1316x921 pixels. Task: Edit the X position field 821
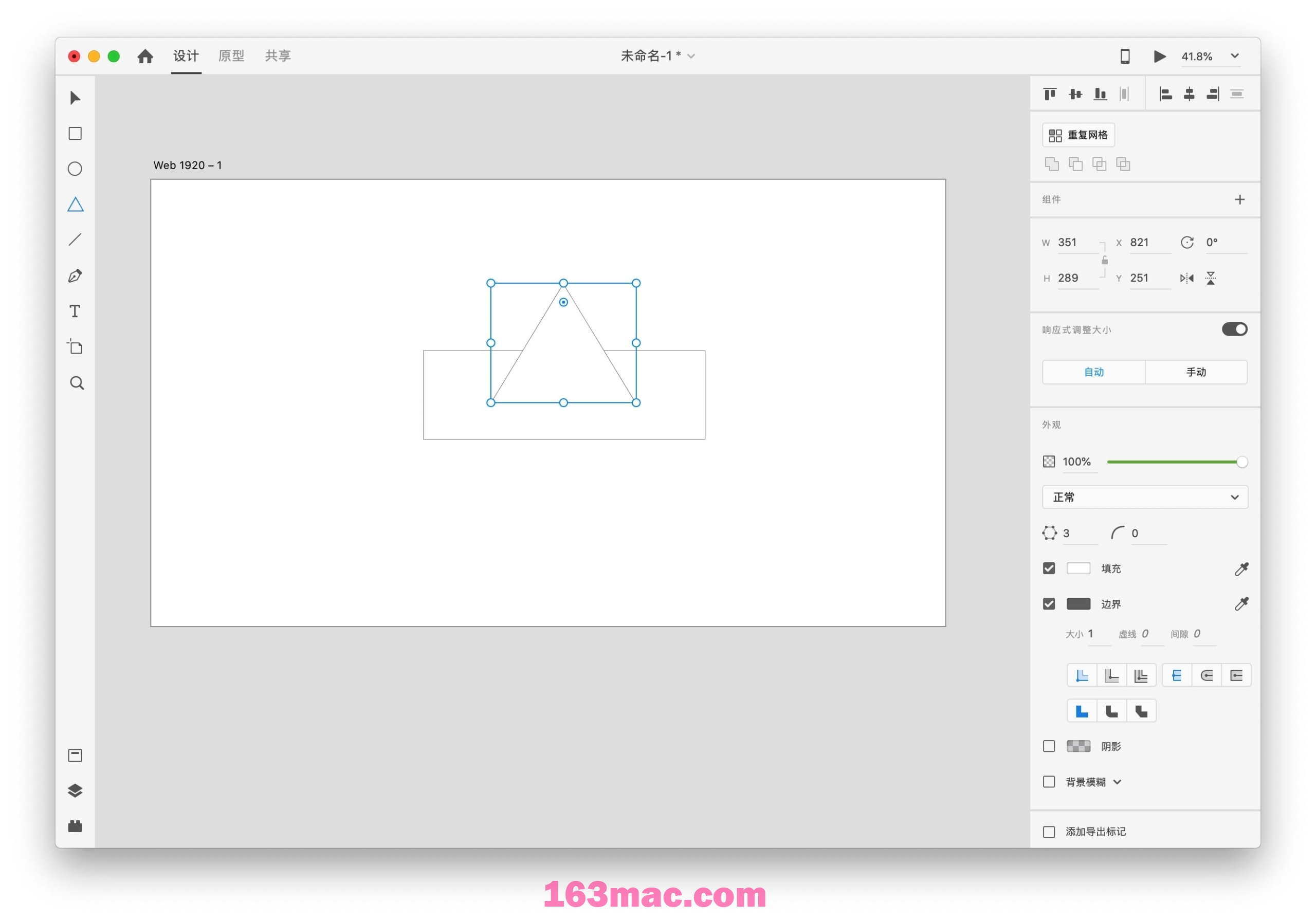(1150, 243)
